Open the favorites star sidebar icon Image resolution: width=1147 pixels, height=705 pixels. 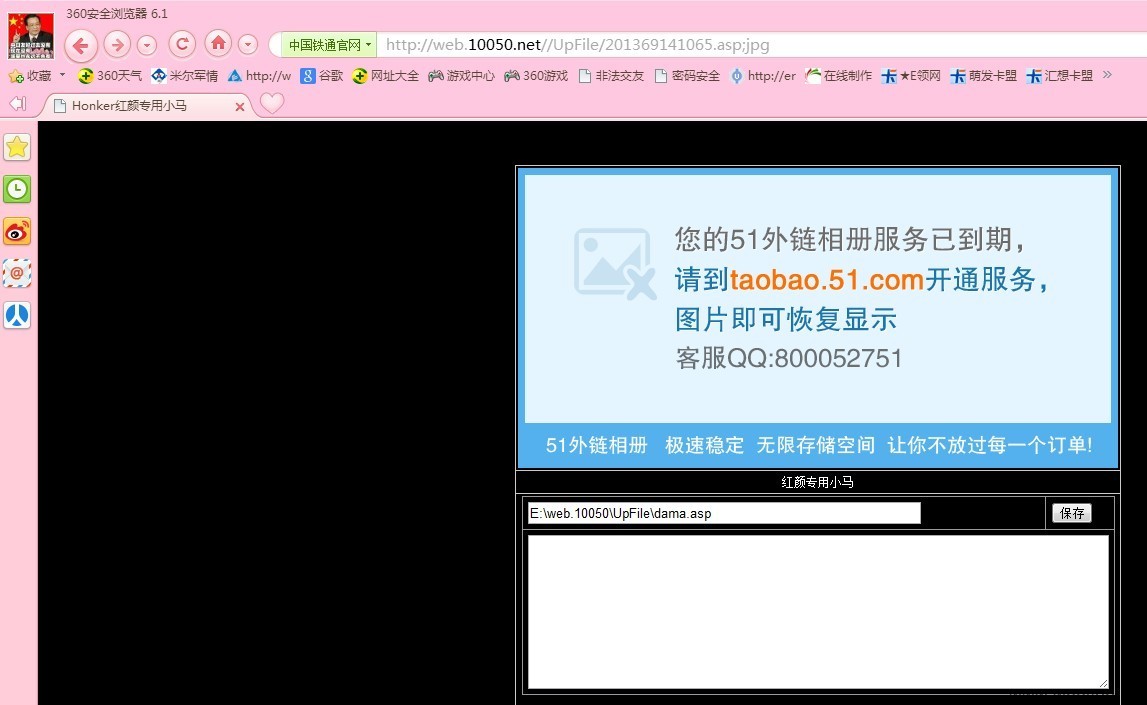pos(17,148)
